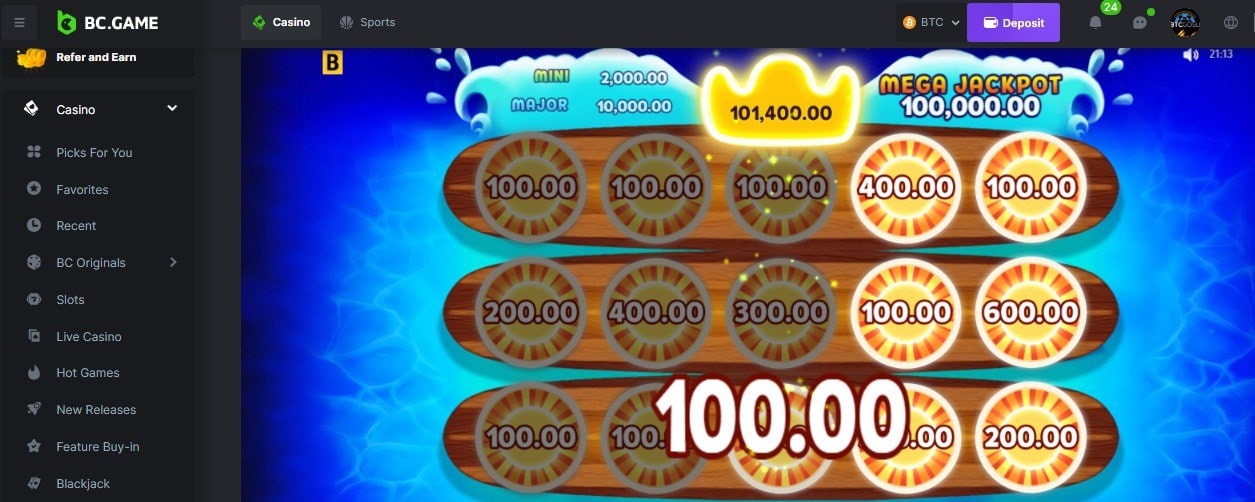
Task: Open the hamburger menu icon
Action: coord(20,22)
